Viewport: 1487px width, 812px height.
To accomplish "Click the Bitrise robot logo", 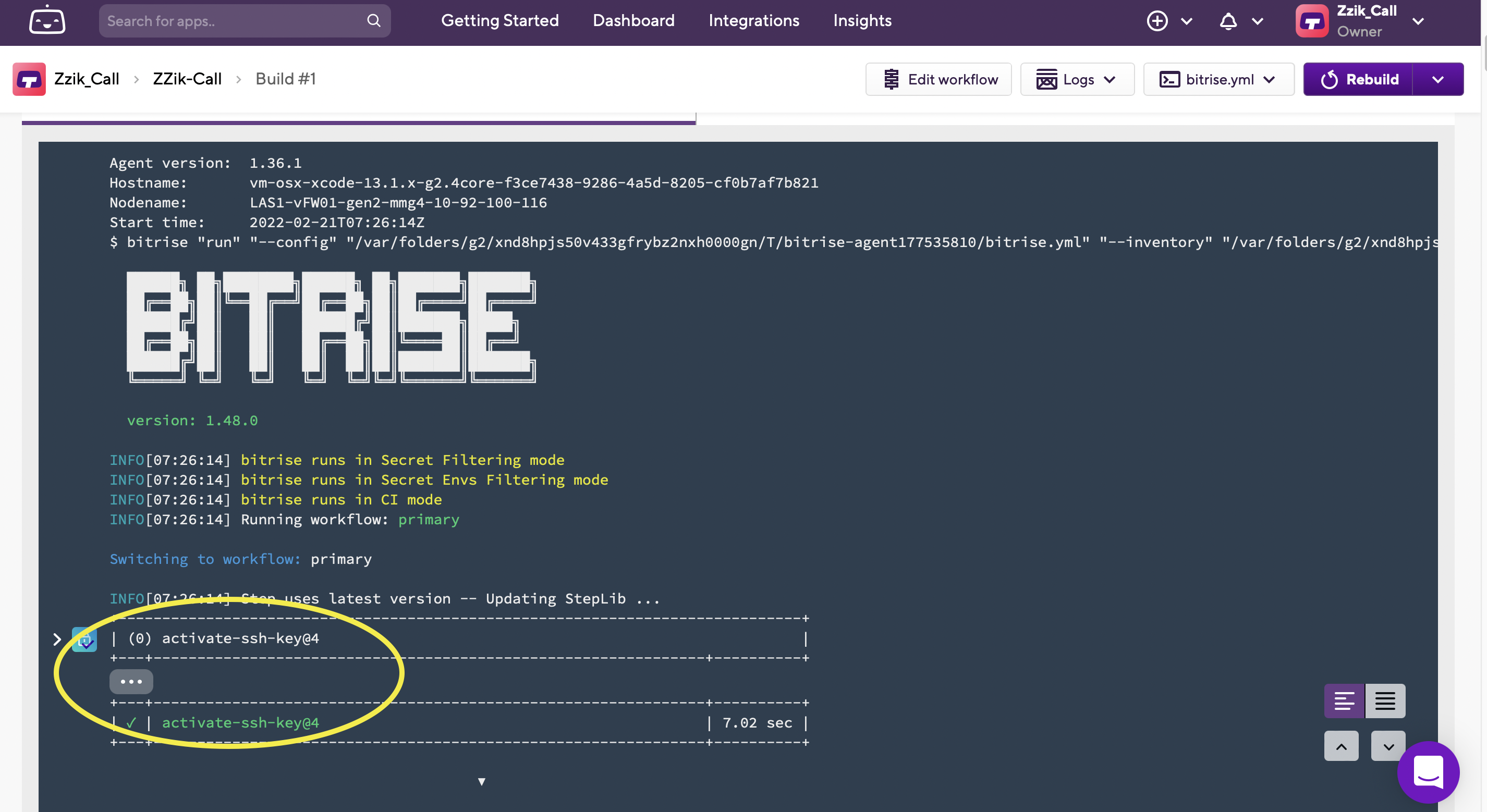I will point(46,21).
